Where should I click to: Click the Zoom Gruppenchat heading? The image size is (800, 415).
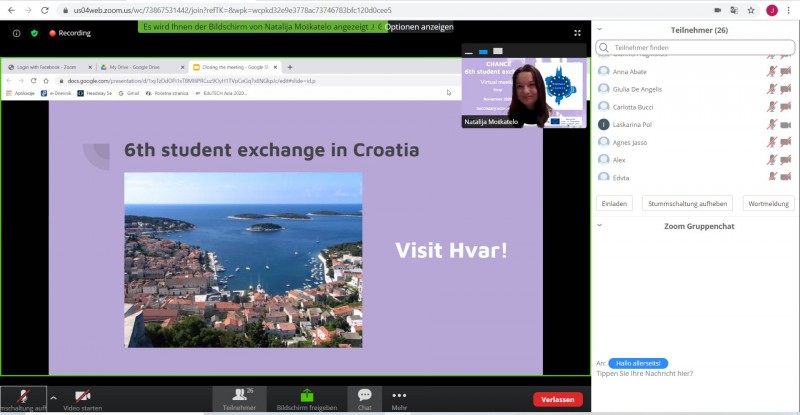[699, 226]
